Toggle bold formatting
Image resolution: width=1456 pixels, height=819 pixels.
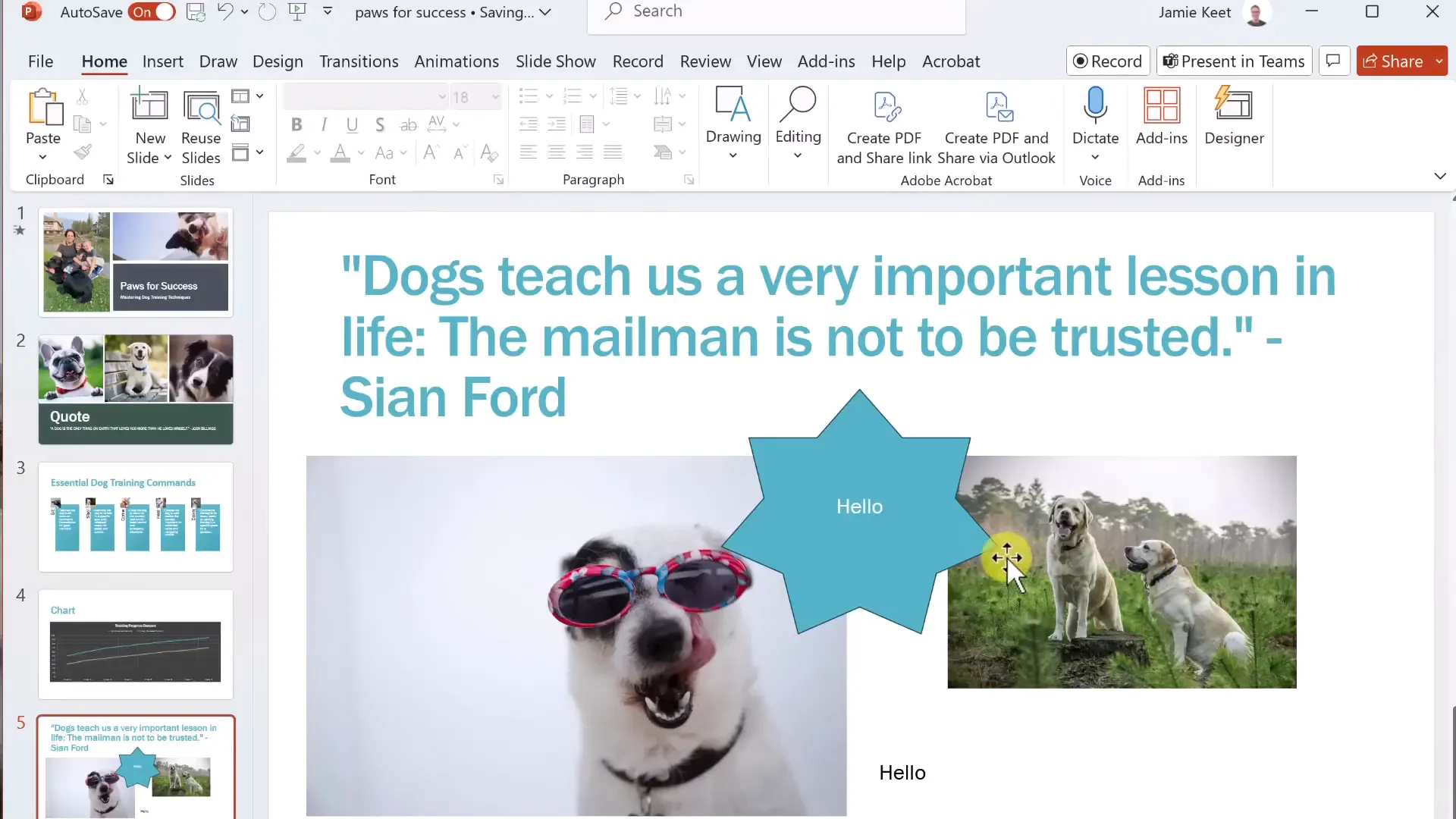(297, 124)
